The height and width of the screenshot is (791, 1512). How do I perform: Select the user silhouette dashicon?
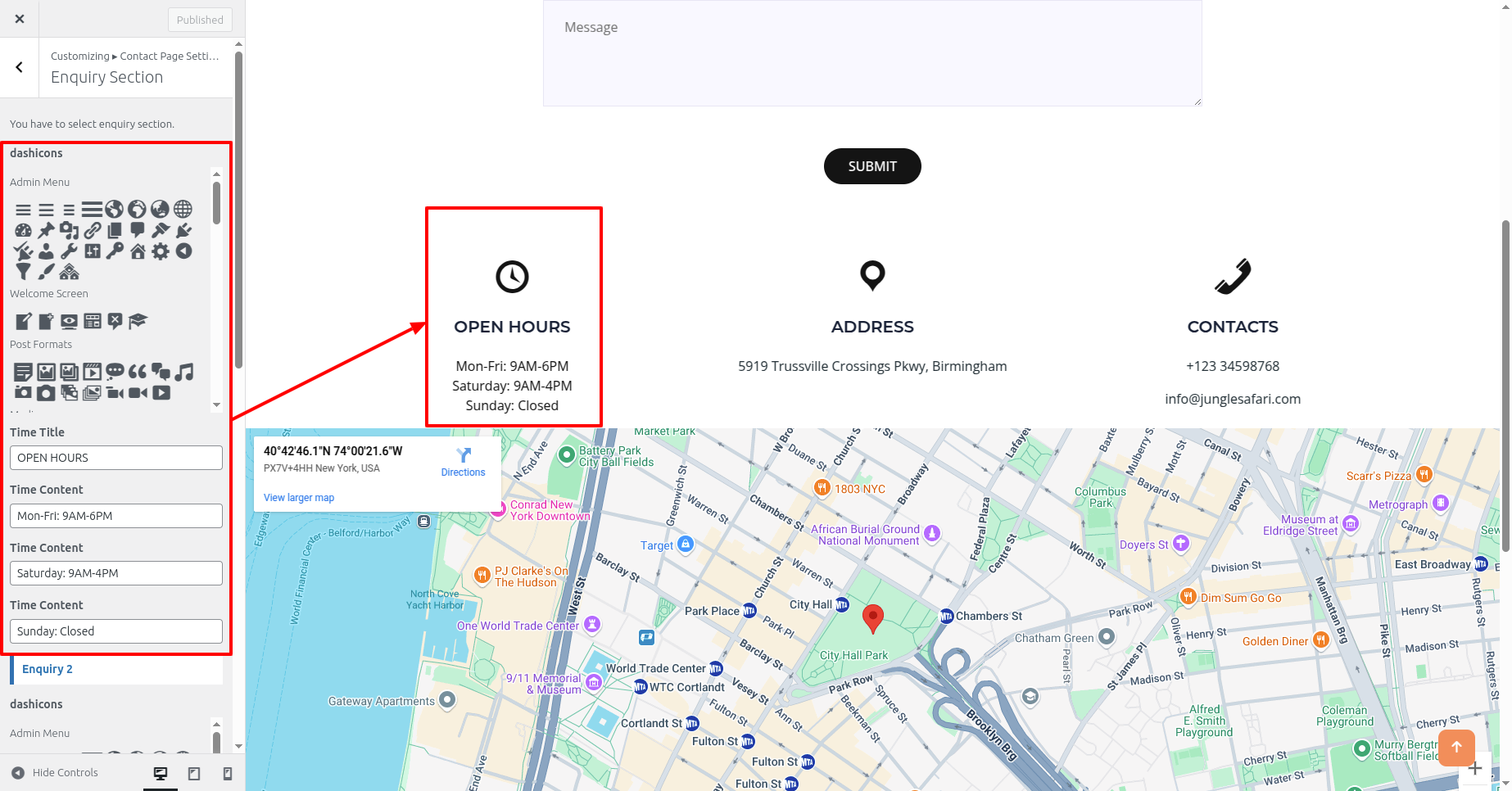click(46, 251)
